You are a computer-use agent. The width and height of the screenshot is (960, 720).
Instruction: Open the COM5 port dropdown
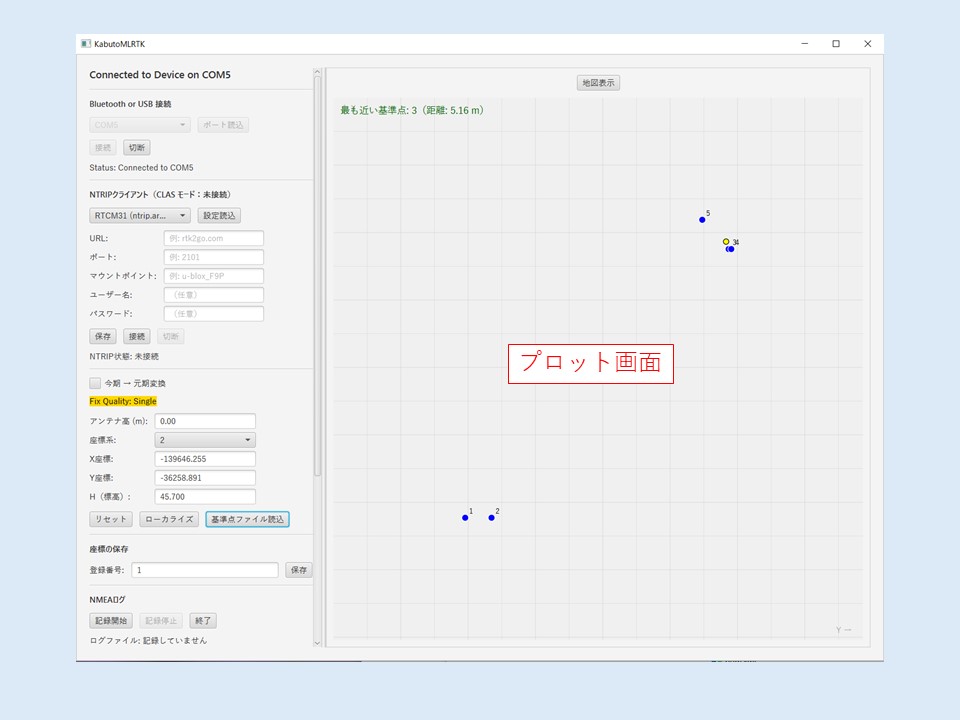(x=140, y=125)
